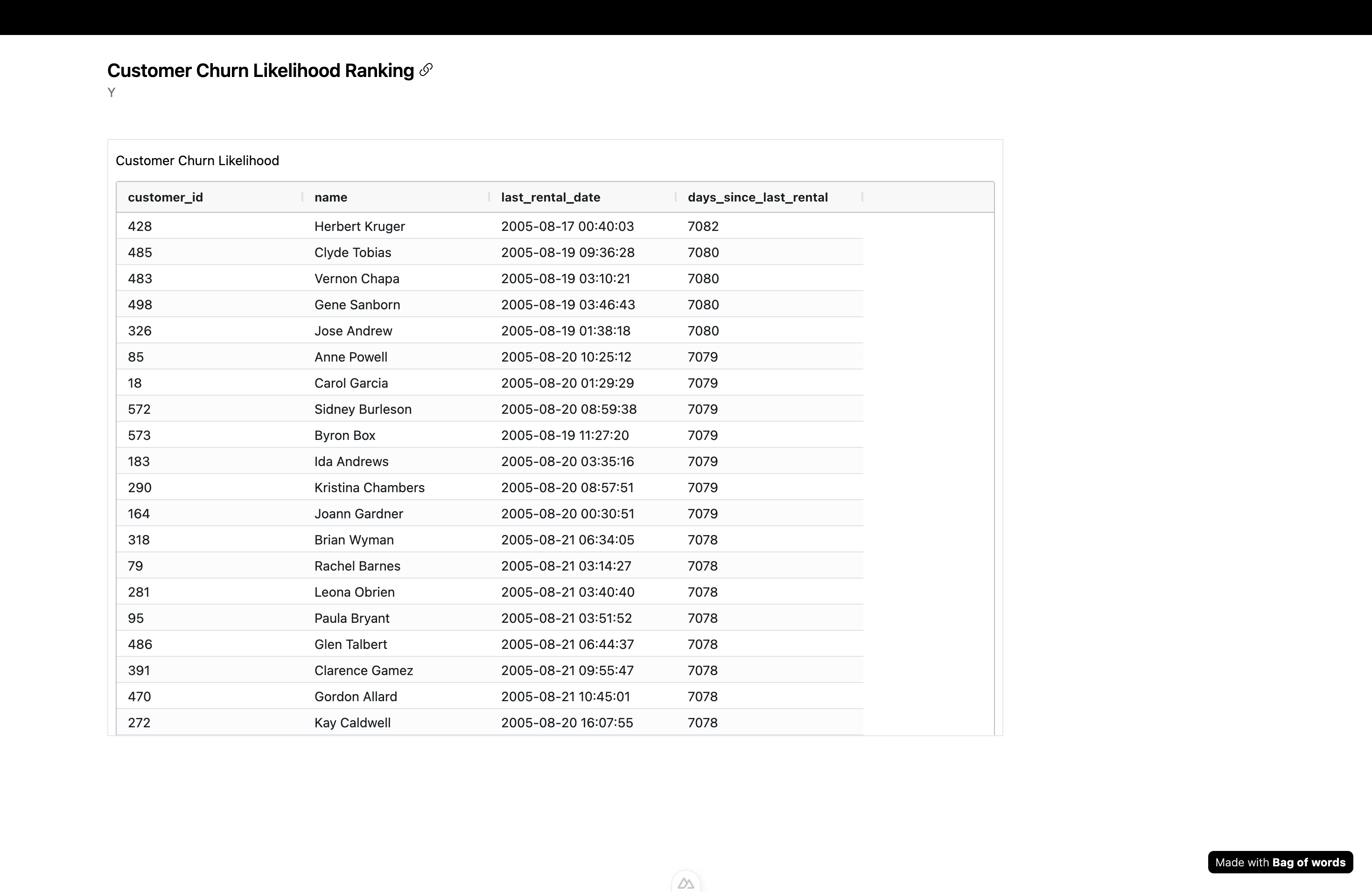Image resolution: width=1372 pixels, height=892 pixels.
Task: Select the Customer Churn Likelihood Ranking heading
Action: click(x=260, y=70)
